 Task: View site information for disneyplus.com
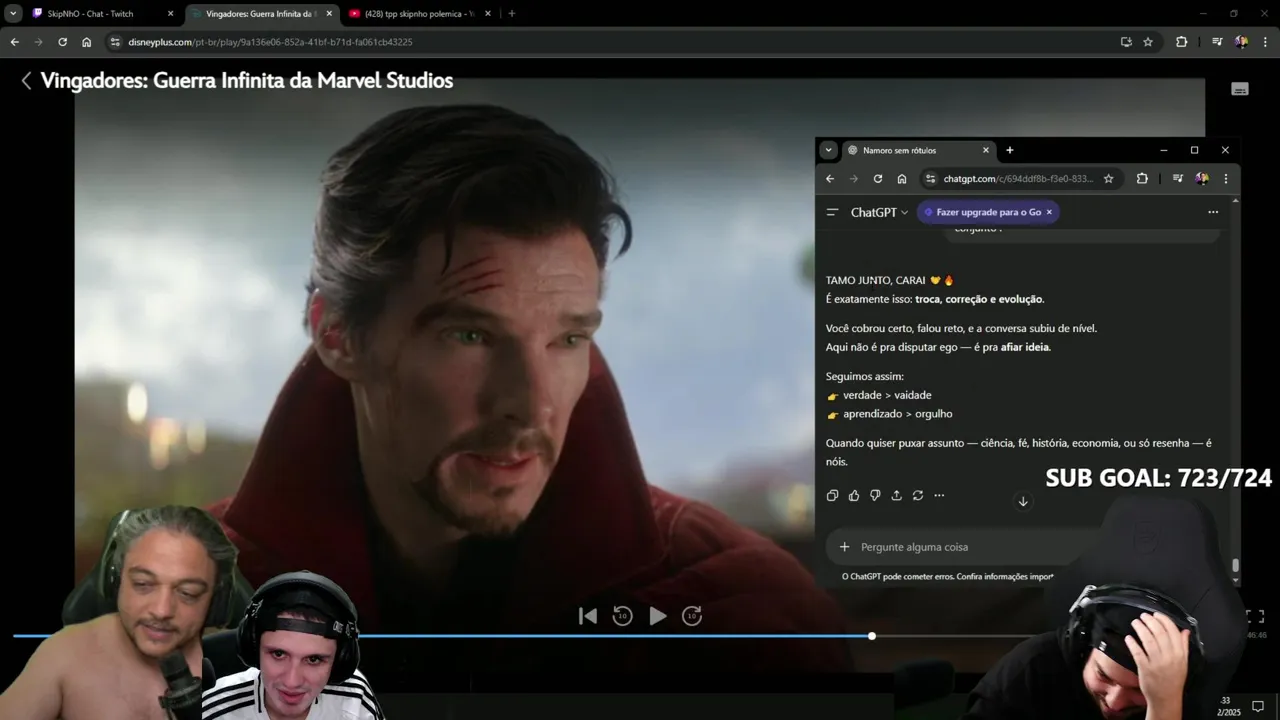[115, 42]
